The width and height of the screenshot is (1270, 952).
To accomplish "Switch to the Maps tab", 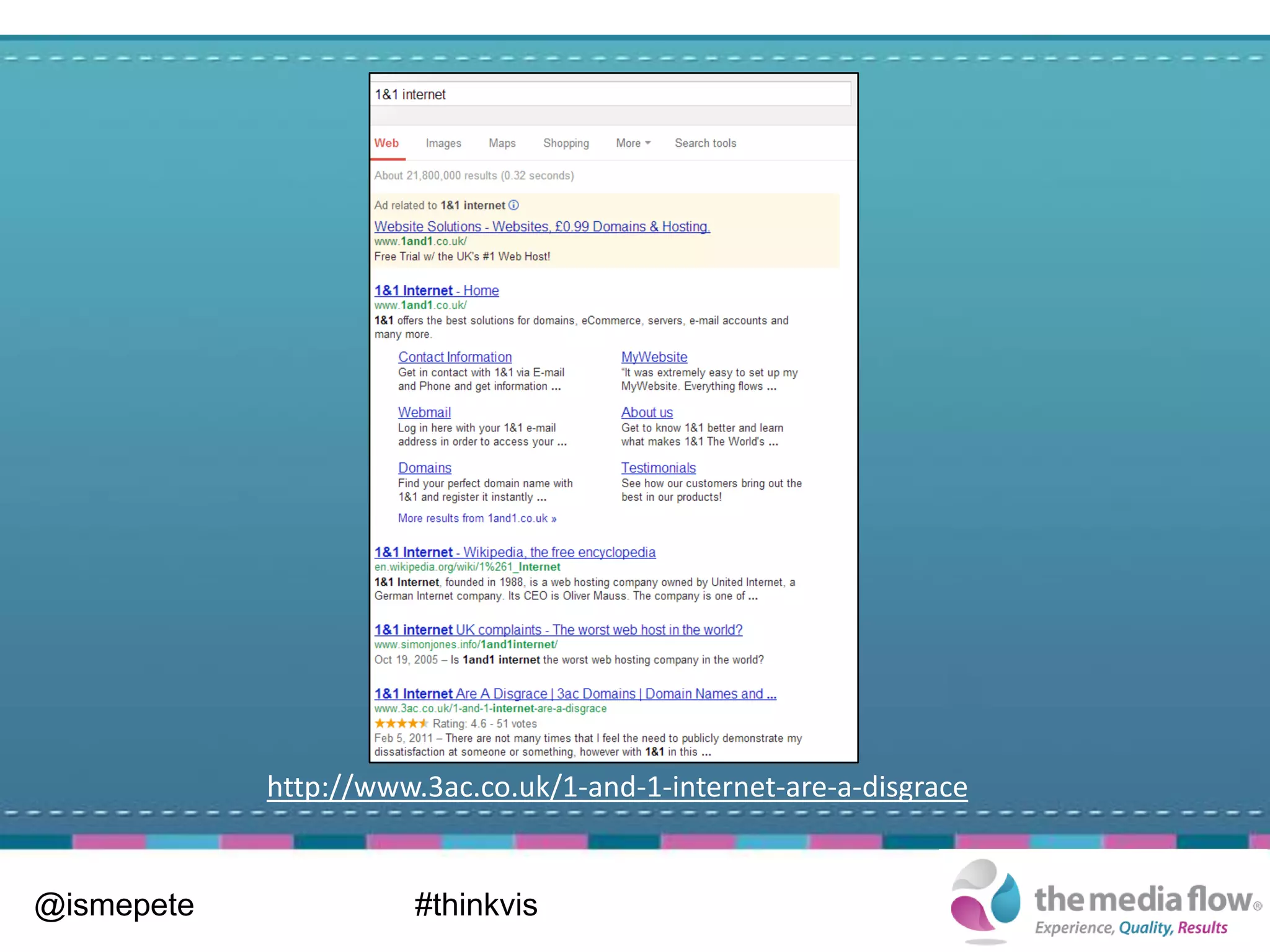I will tap(502, 143).
